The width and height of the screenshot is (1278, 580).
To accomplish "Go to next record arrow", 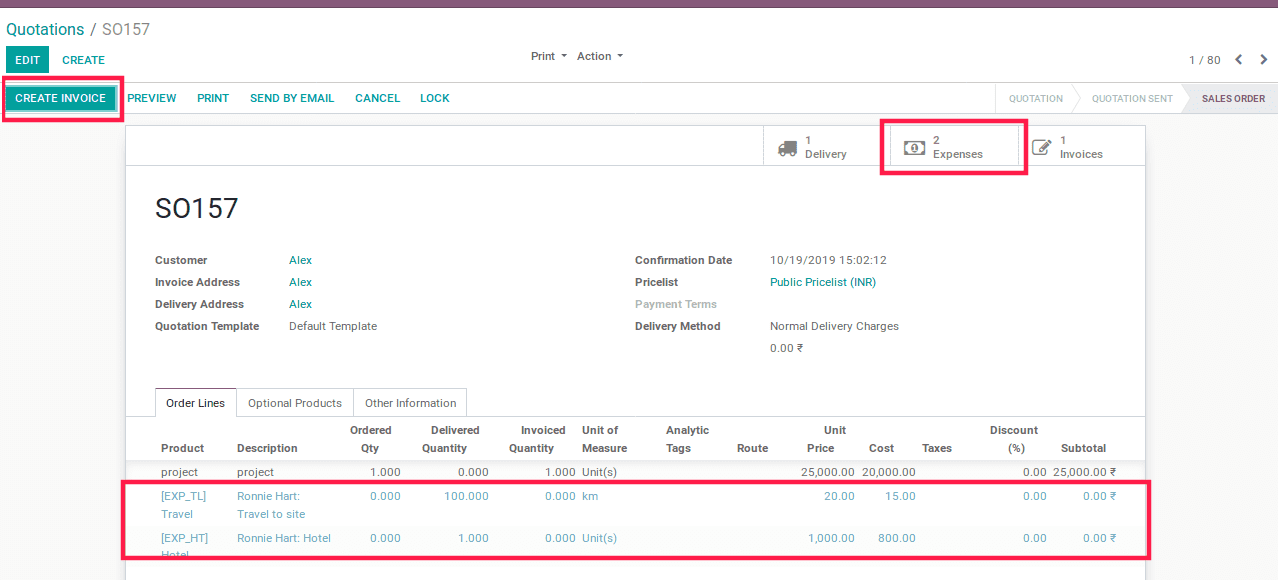I will [x=1264, y=60].
